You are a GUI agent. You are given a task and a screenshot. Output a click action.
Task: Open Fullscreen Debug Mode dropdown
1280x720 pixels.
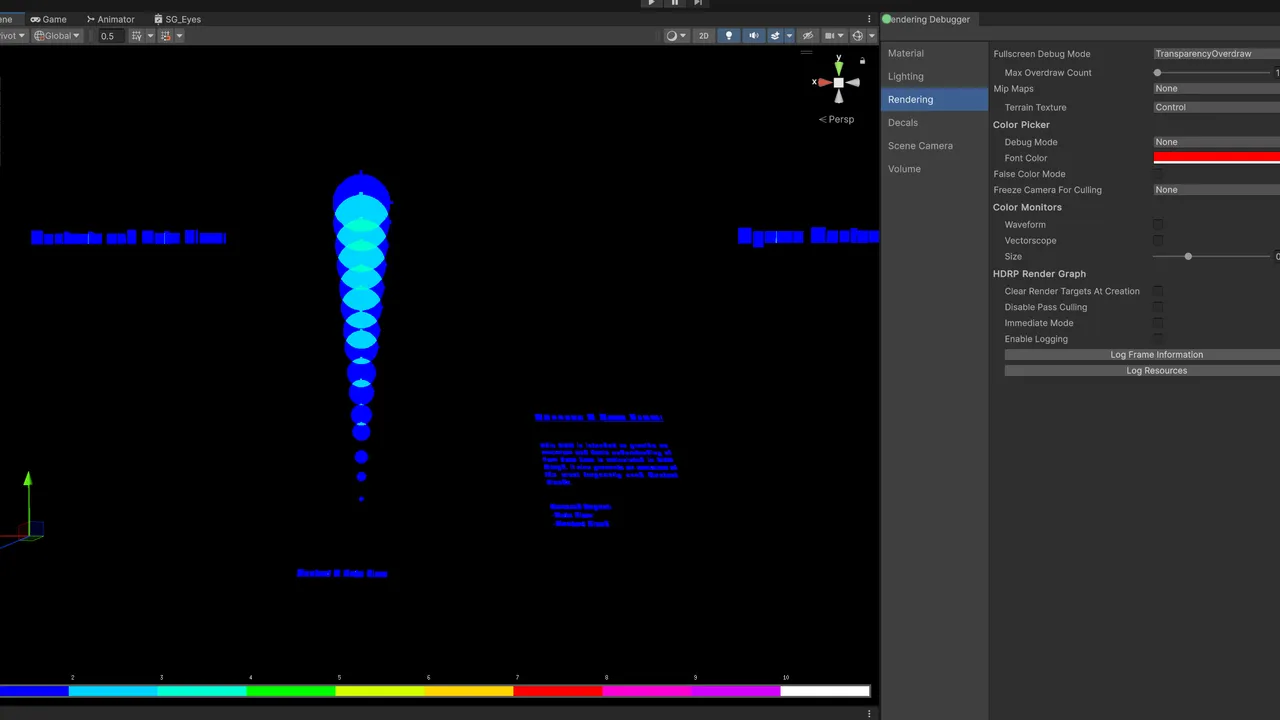[x=1216, y=54]
